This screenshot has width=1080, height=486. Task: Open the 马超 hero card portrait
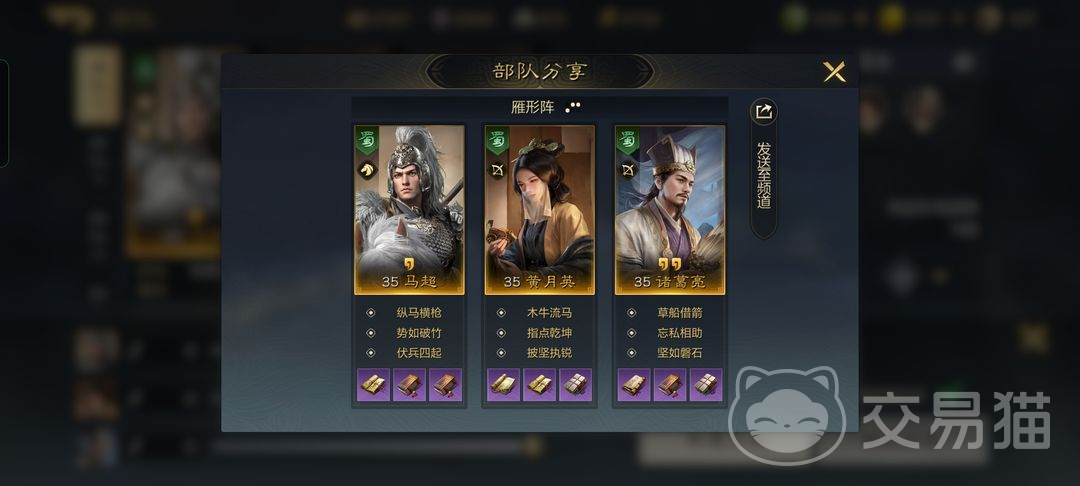coord(409,209)
